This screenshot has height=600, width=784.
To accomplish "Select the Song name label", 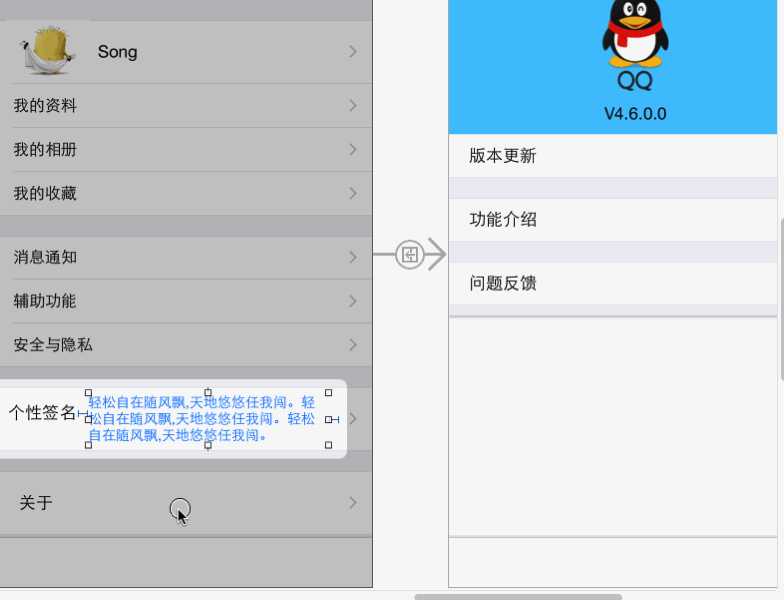I will pyautogui.click(x=118, y=52).
